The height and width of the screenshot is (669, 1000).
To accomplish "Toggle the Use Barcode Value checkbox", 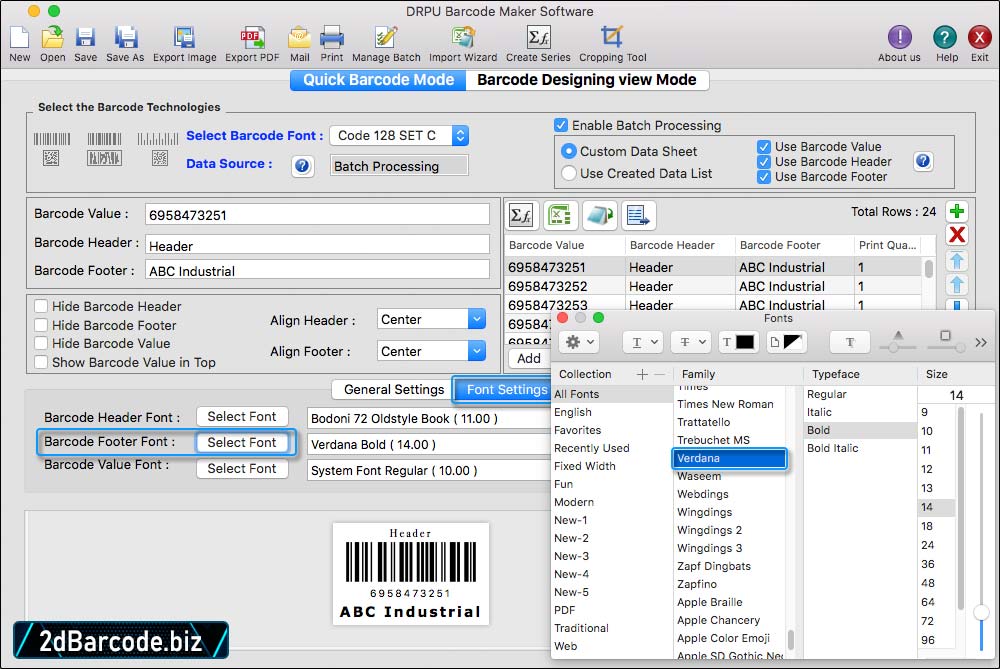I will 763,147.
